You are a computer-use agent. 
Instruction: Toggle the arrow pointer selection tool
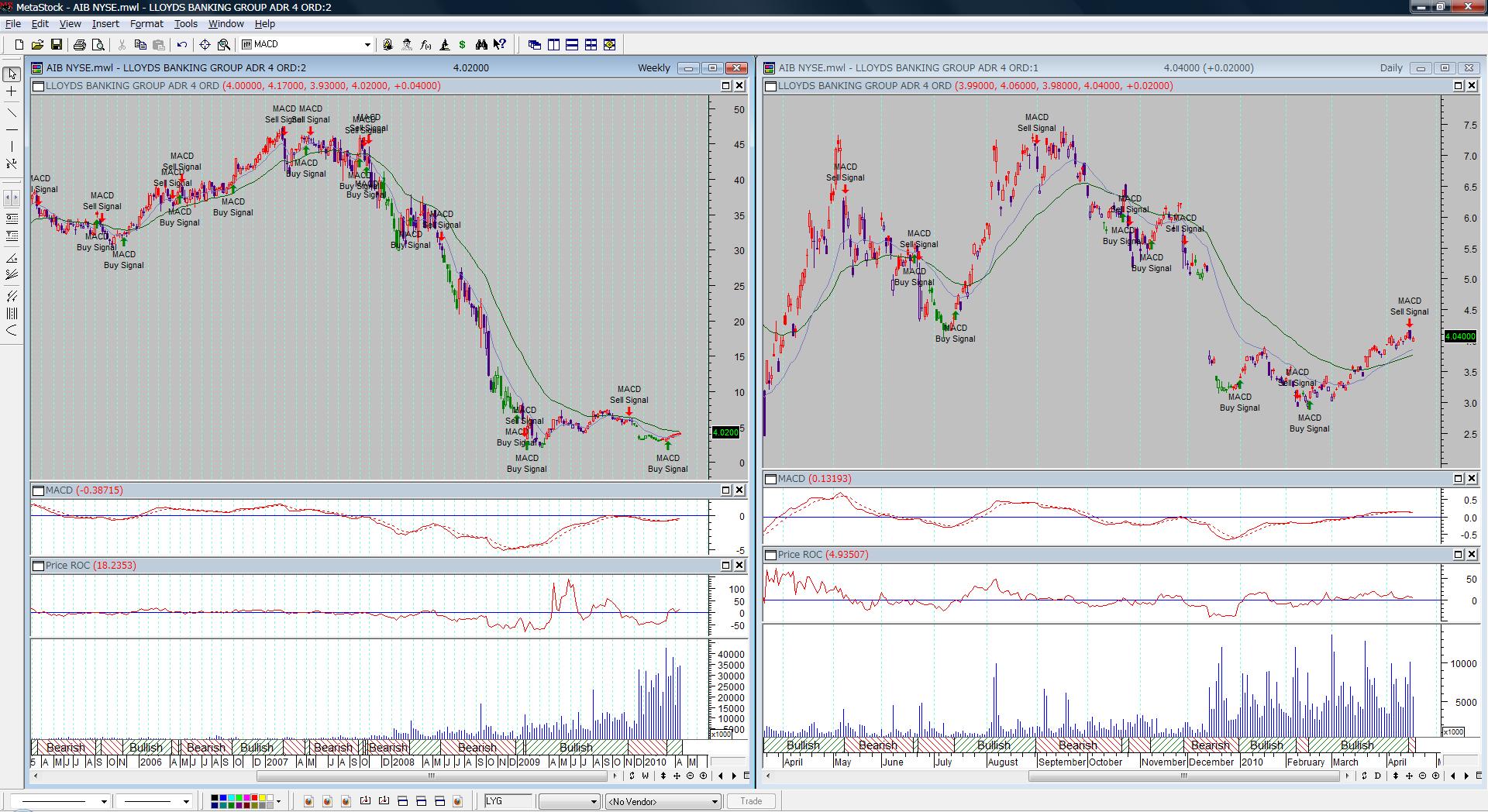(12, 74)
